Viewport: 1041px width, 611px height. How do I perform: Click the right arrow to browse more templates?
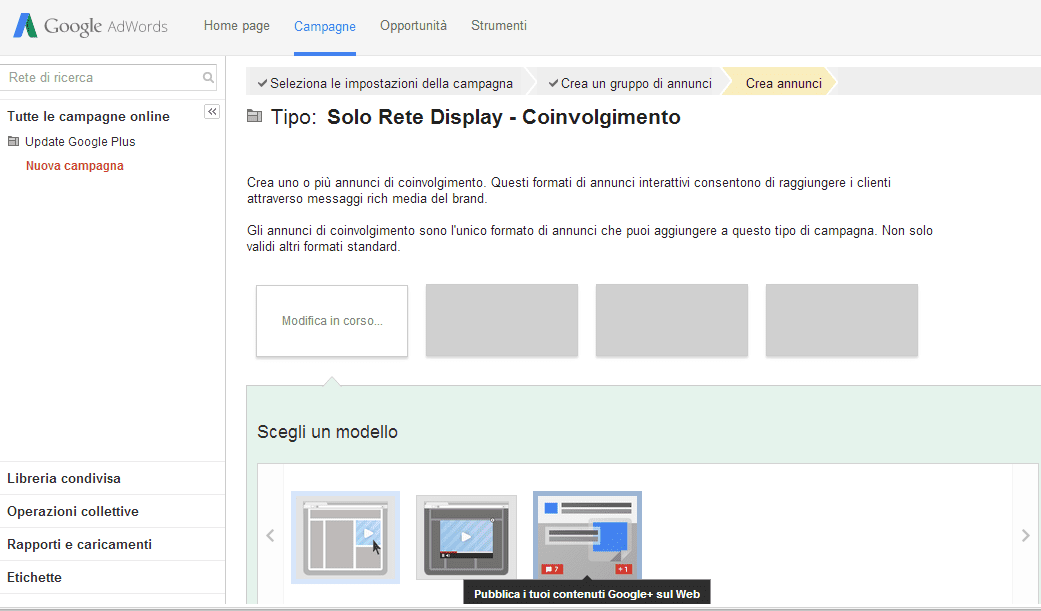pos(1025,535)
